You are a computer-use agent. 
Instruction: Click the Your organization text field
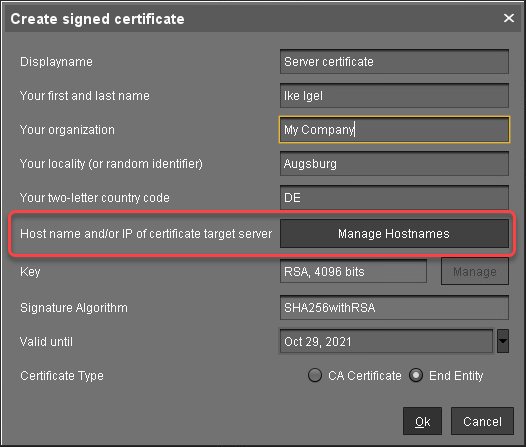point(394,129)
